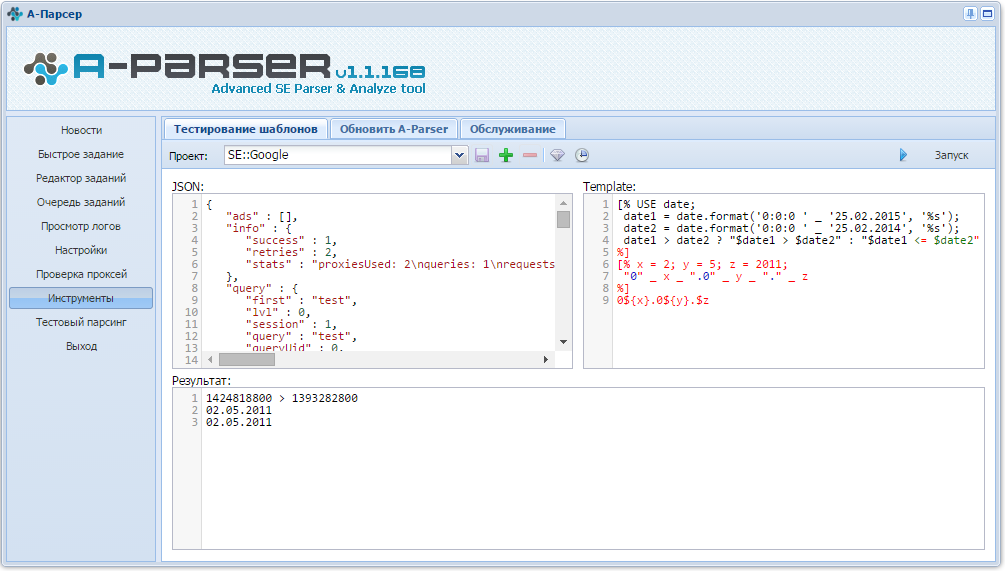Click the A-Parser logo in the banner
Image resolution: width=1005 pixels, height=571 pixels.
coord(225,72)
